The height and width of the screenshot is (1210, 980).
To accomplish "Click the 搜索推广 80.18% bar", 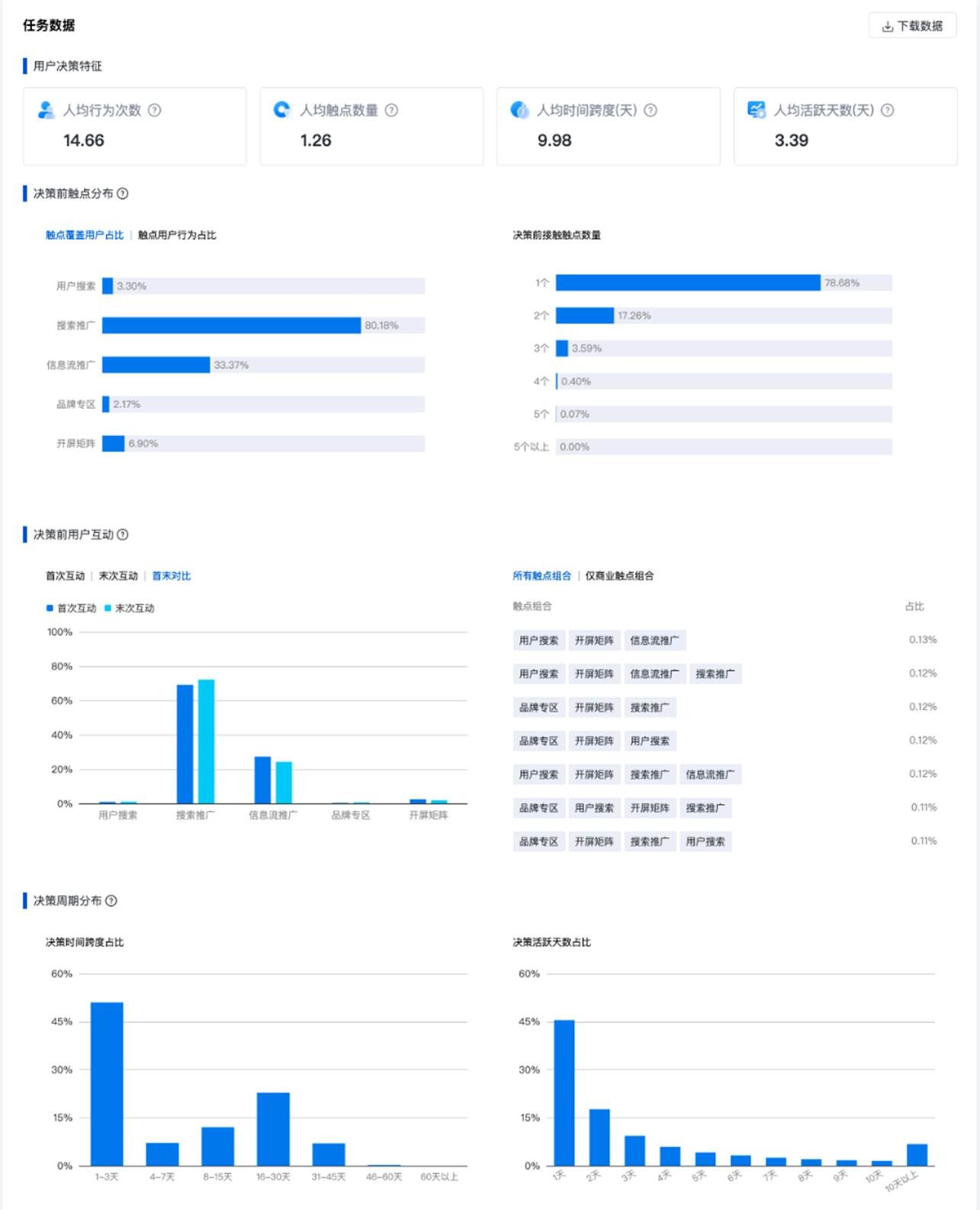I will coord(231,326).
